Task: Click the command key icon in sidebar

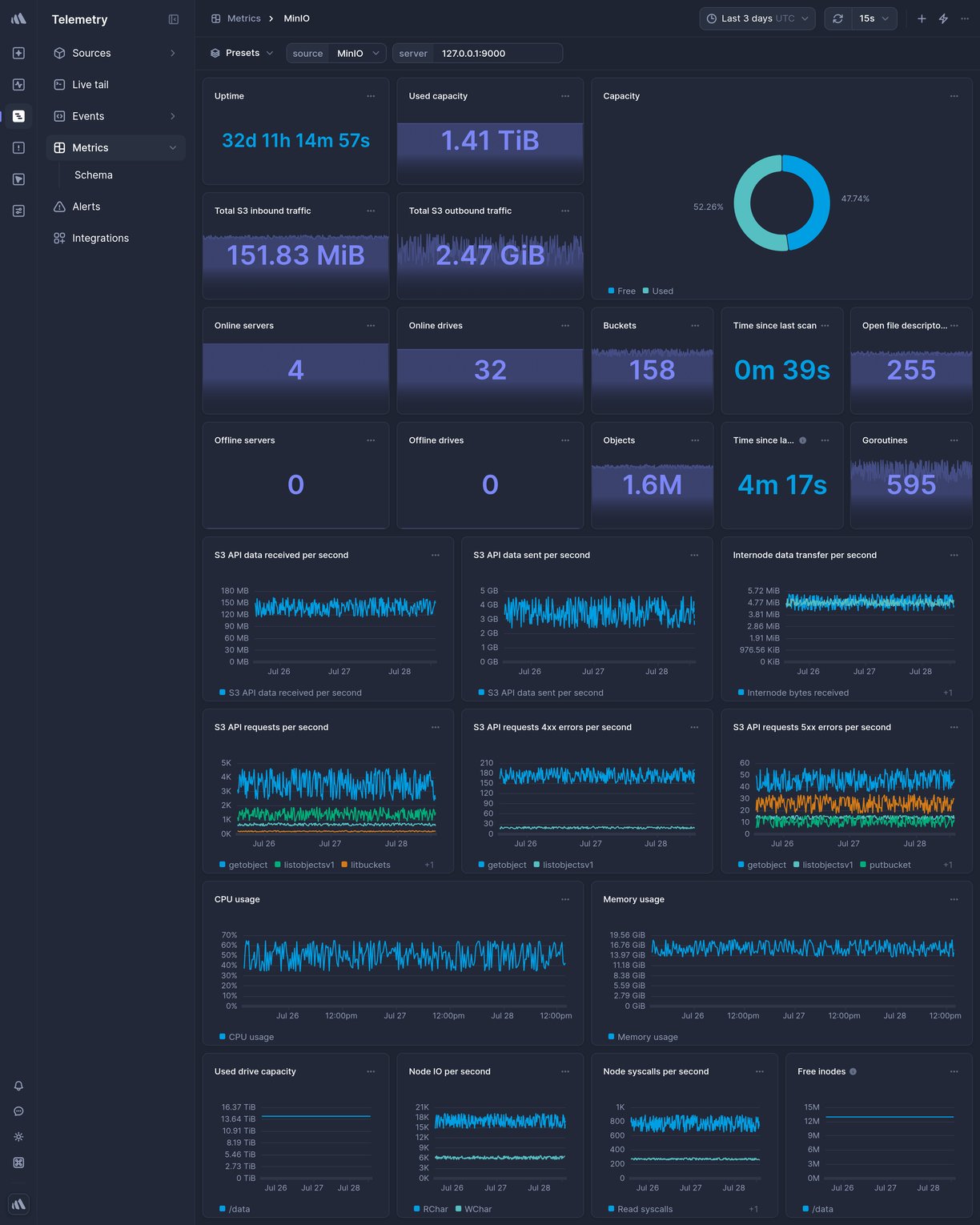Action: point(18,1163)
